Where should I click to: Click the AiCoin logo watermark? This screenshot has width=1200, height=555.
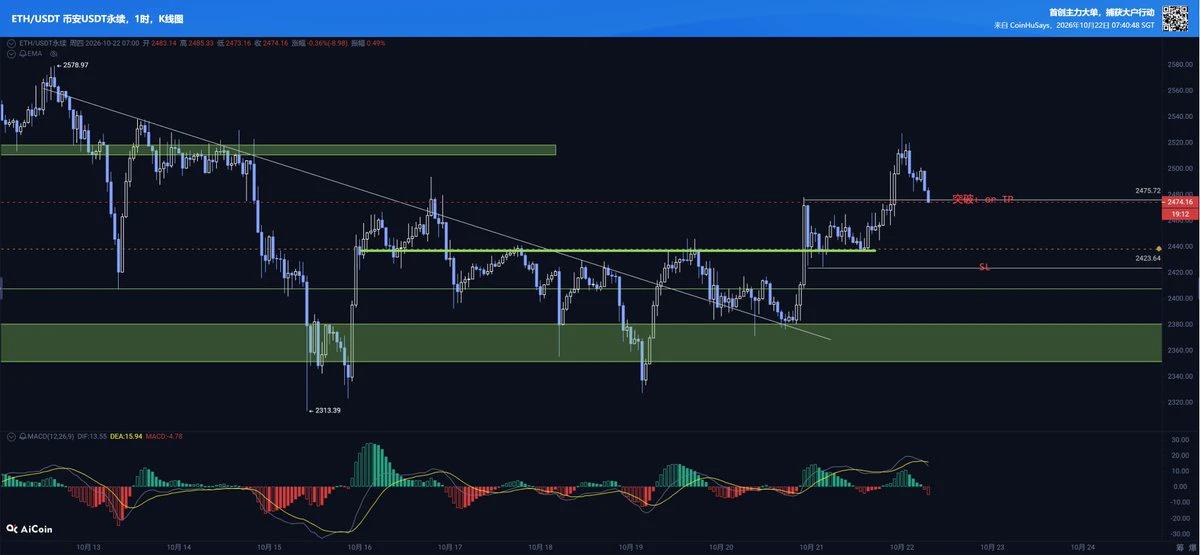(27, 527)
